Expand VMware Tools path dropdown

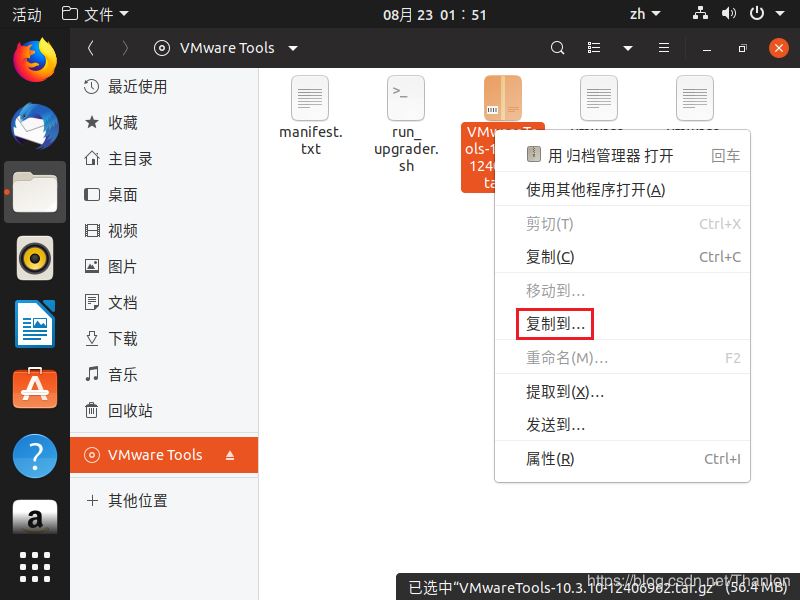(293, 48)
